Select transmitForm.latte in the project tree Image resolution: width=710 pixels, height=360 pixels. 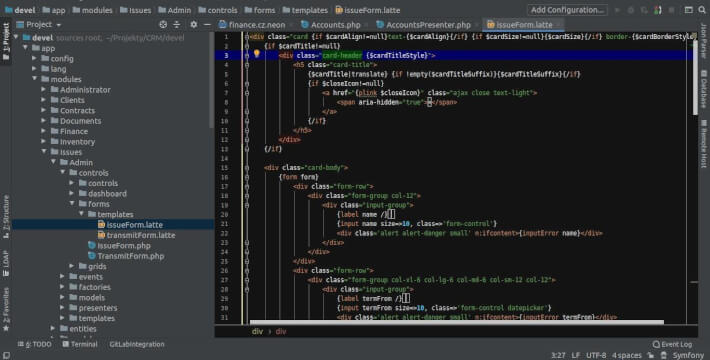[x=141, y=235]
